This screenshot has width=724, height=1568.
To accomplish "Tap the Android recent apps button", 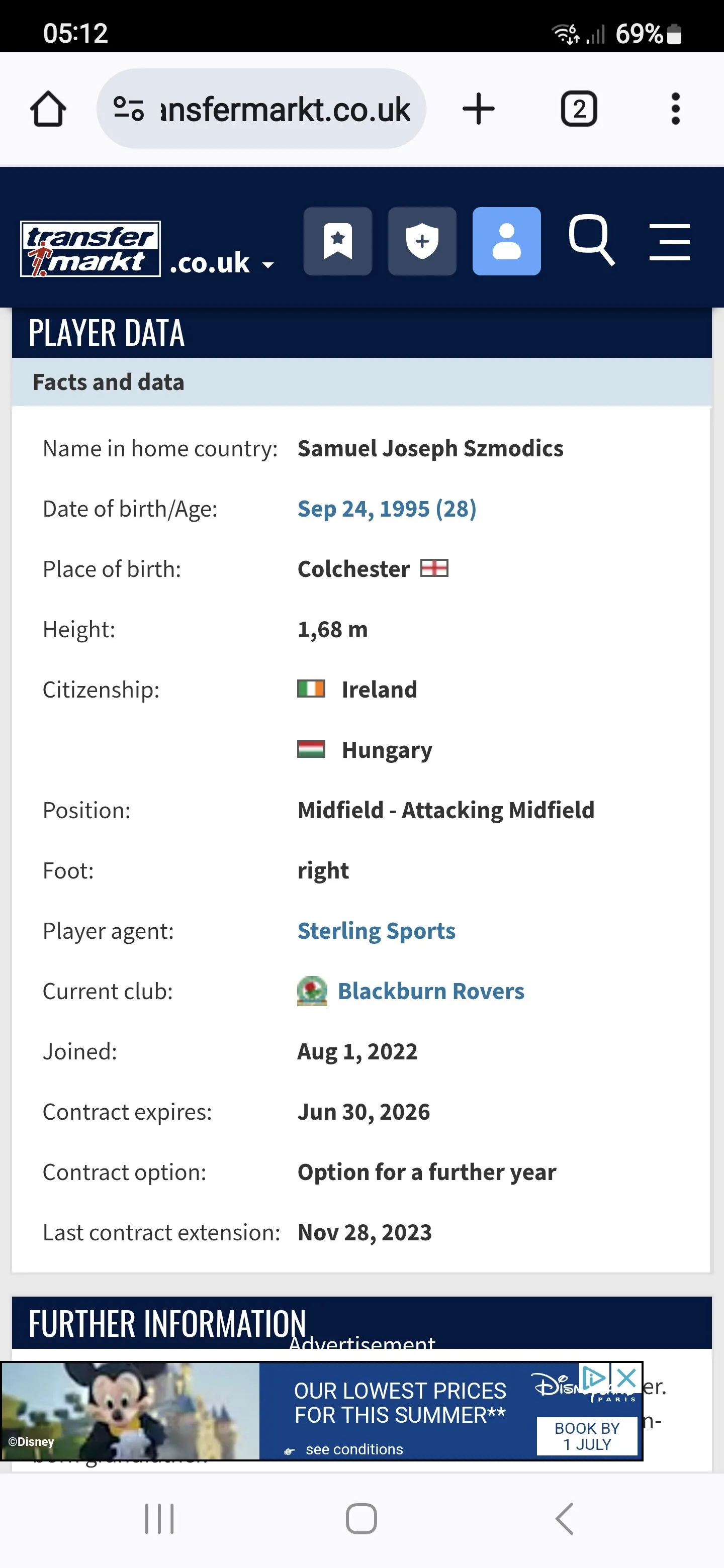I will click(159, 1519).
